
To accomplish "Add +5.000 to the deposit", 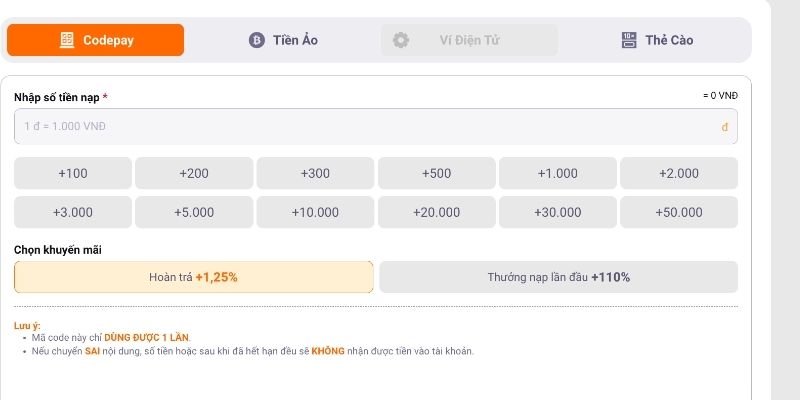I will (x=194, y=212).
